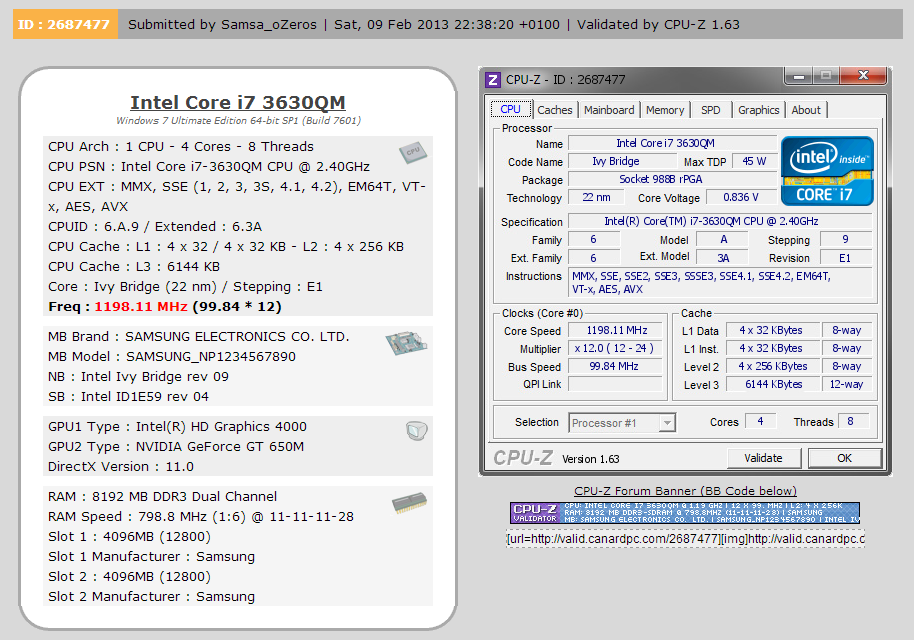
Task: Select the SPD tab
Action: click(x=711, y=110)
